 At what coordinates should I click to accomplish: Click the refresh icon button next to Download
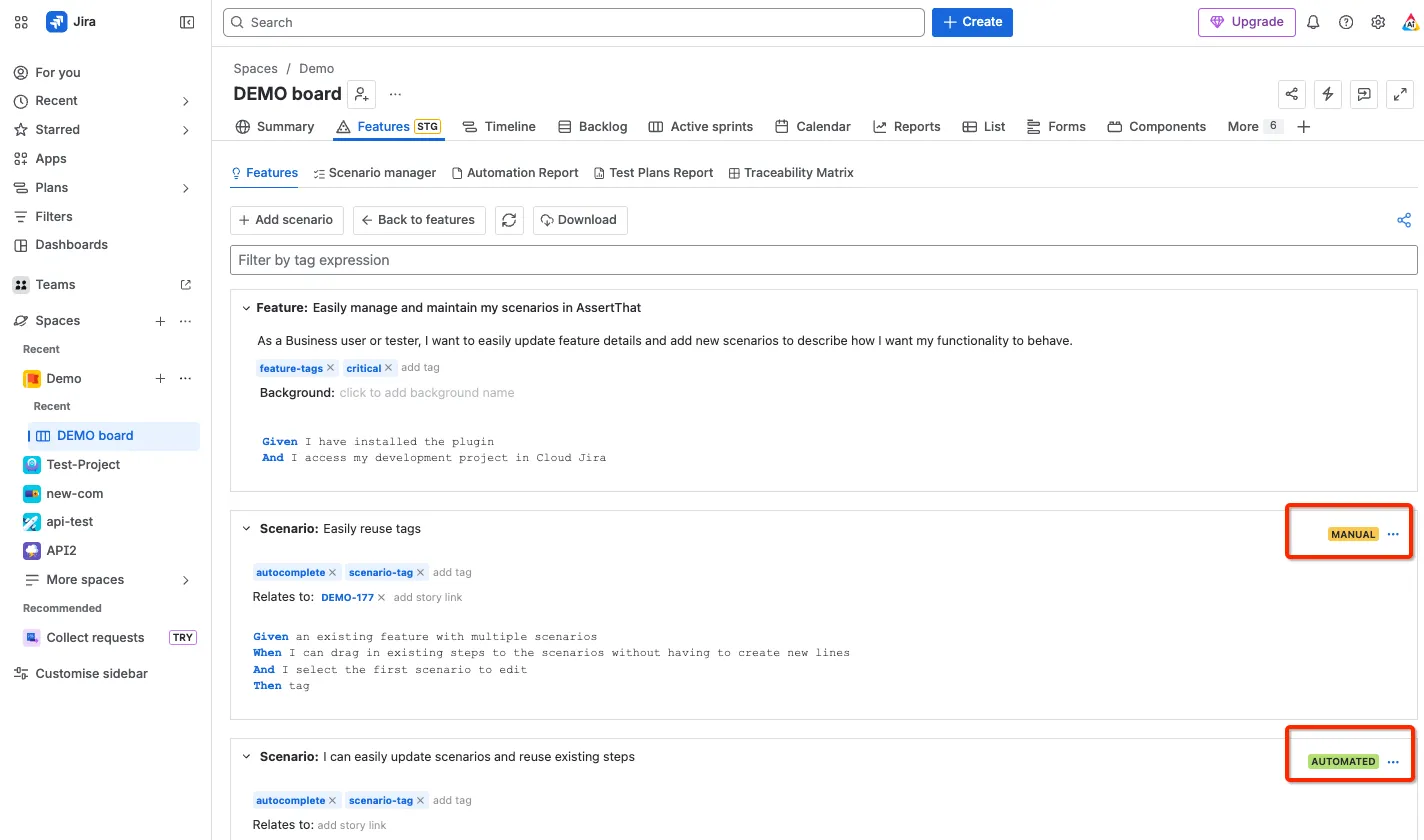point(510,220)
